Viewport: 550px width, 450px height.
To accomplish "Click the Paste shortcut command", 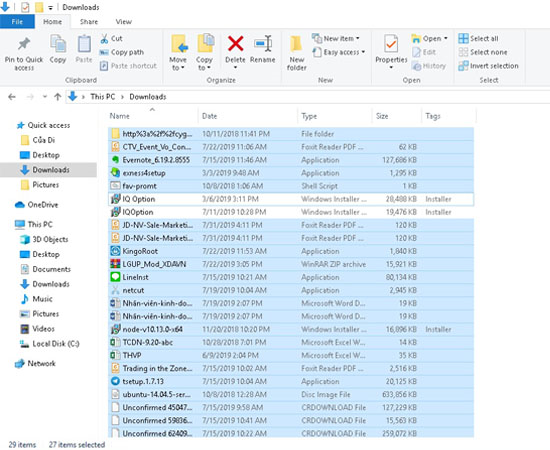I will [x=128, y=66].
